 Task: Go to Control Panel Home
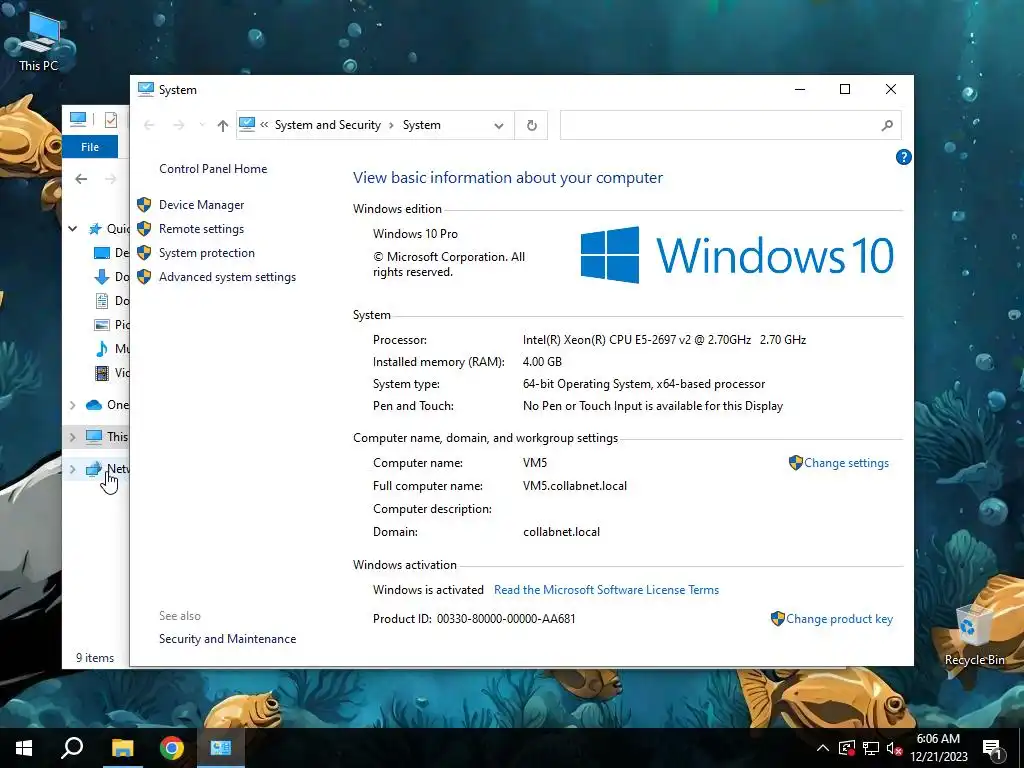[x=213, y=169]
